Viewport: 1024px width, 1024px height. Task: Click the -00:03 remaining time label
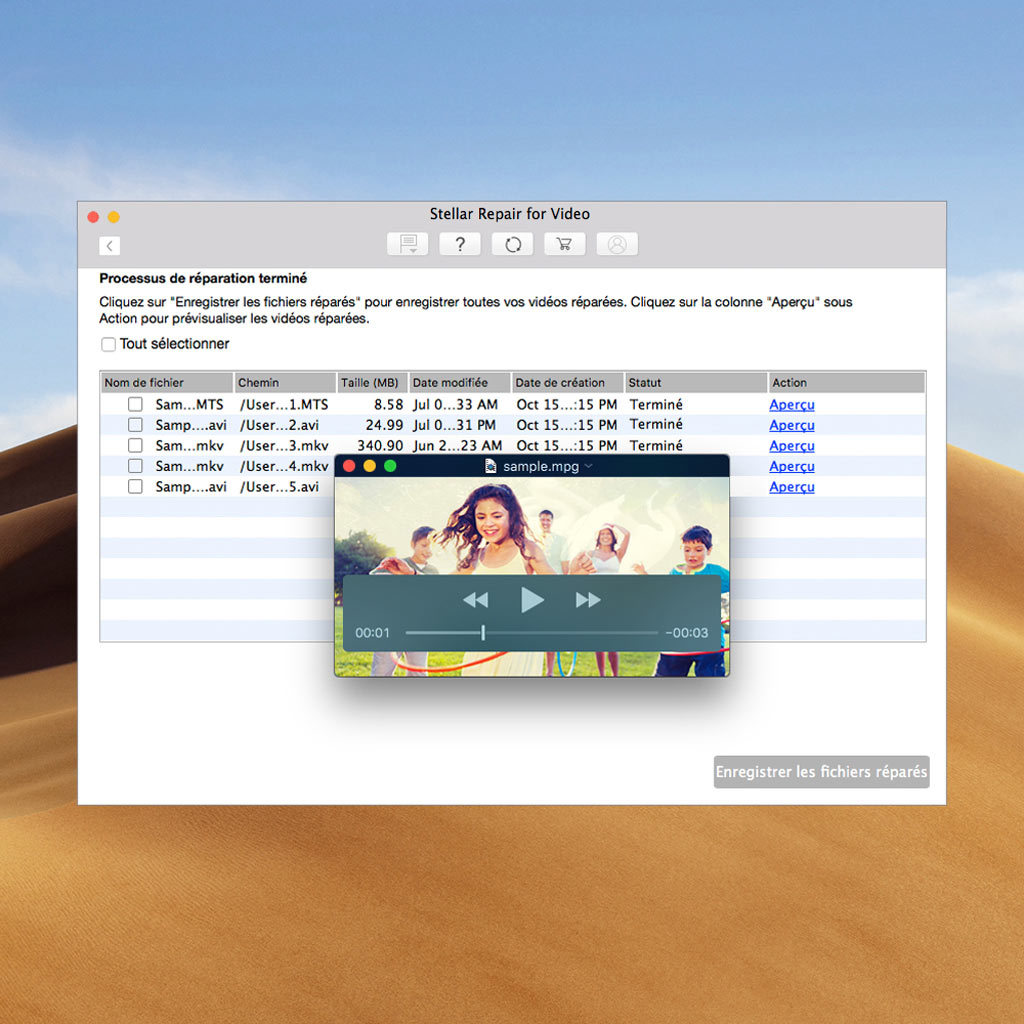[x=686, y=632]
